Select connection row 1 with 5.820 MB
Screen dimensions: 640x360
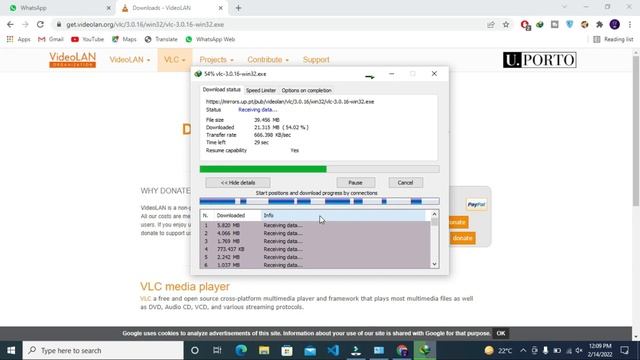(315, 225)
